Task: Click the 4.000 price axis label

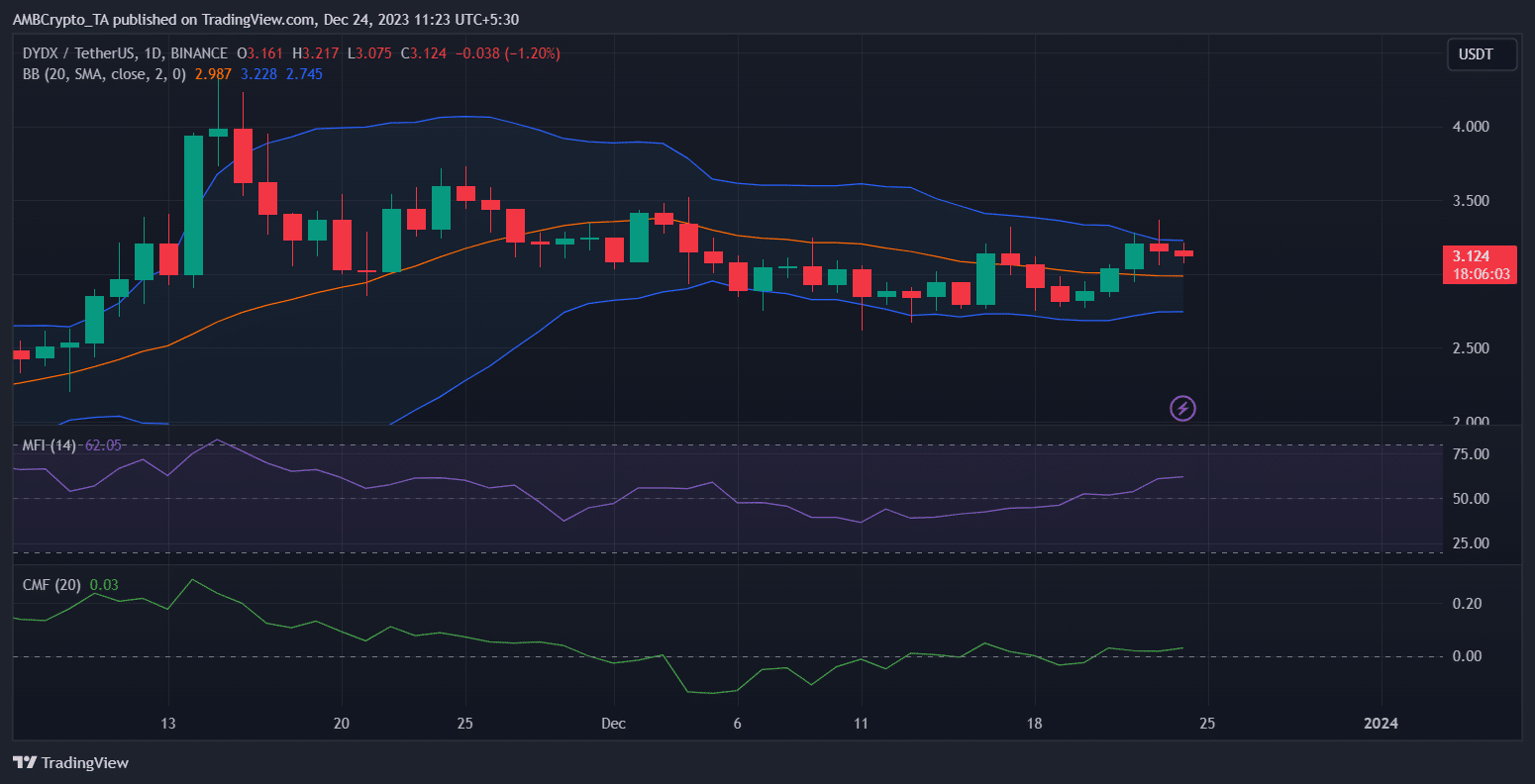Action: pos(1470,127)
